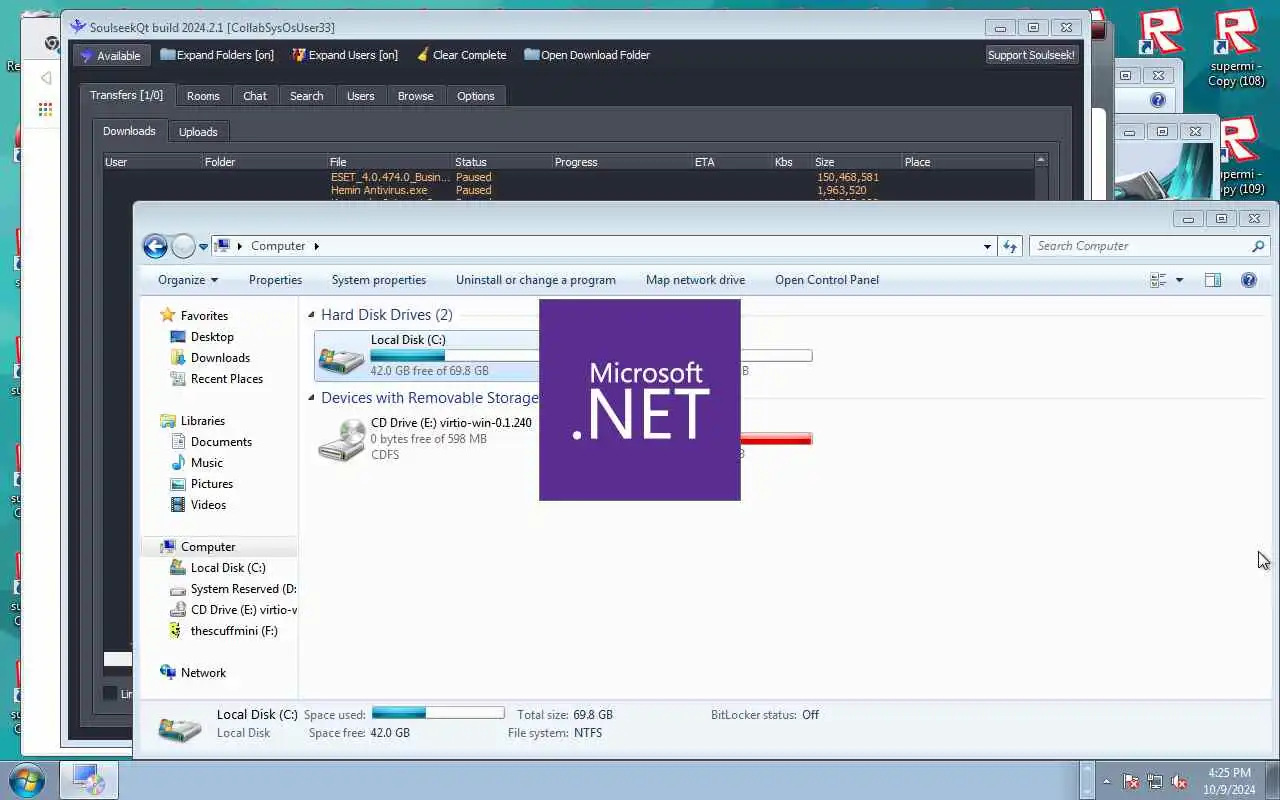The width and height of the screenshot is (1280, 800).
Task: Collapse the Hard Disk Drives (2) group
Action: click(311, 315)
